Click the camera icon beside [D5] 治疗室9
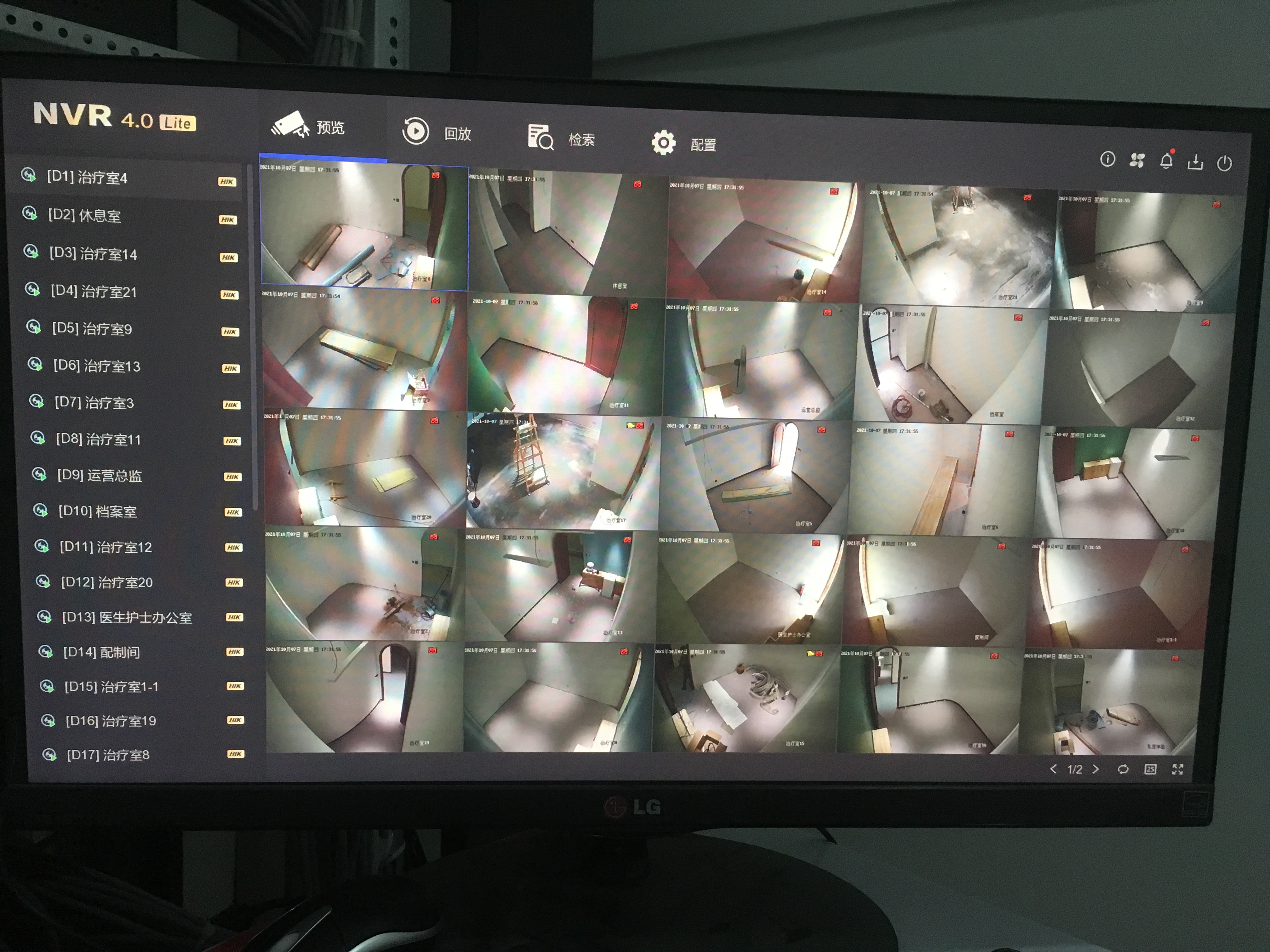Viewport: 1270px width, 952px height. coord(33,327)
